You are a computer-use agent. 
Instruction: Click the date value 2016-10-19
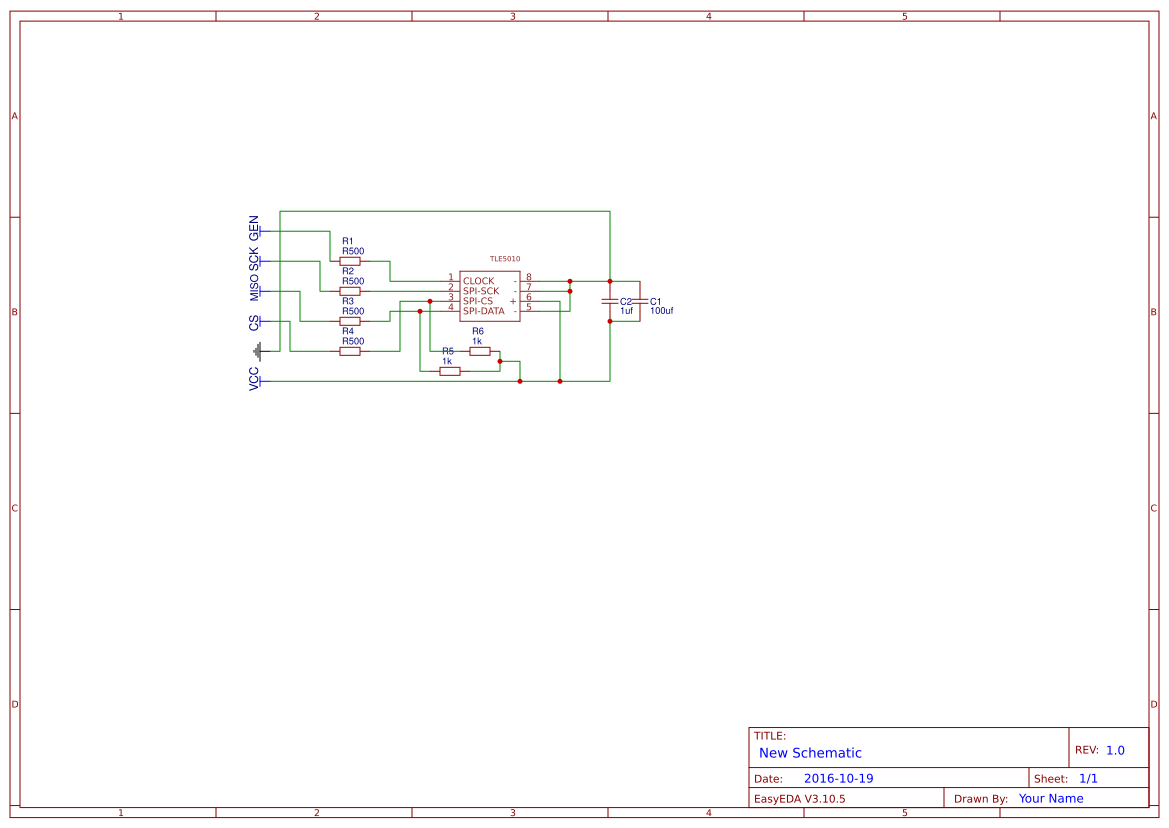838,778
